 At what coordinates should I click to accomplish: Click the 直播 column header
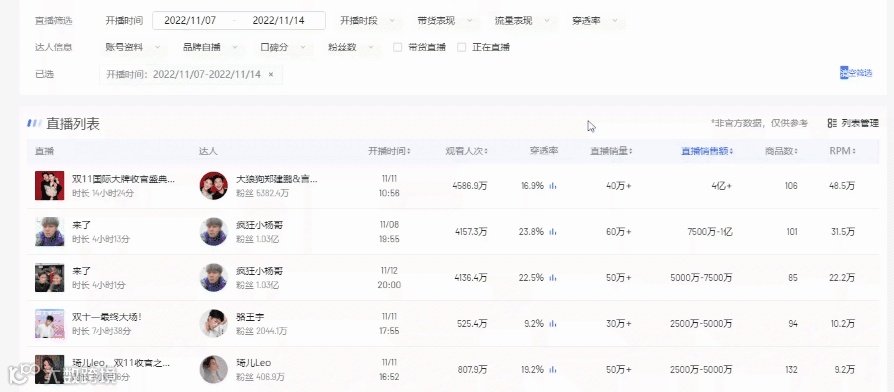[x=44, y=152]
